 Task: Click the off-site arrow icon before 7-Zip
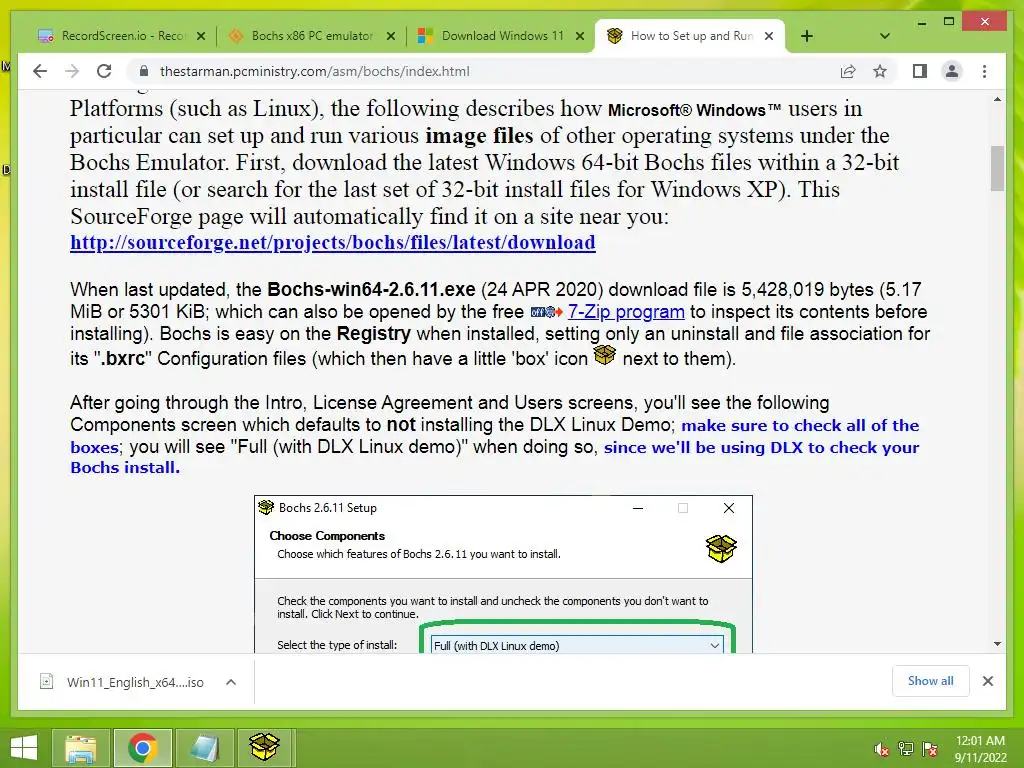547,312
